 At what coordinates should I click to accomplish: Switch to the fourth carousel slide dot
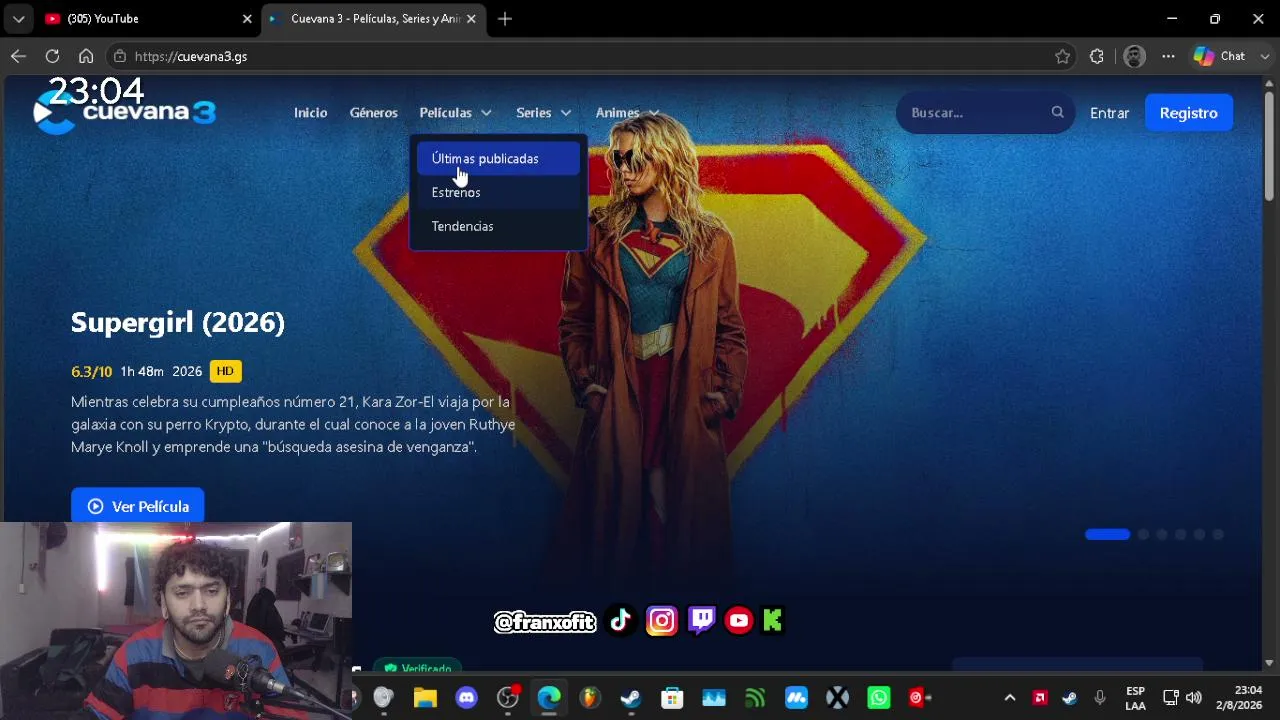click(x=1181, y=534)
